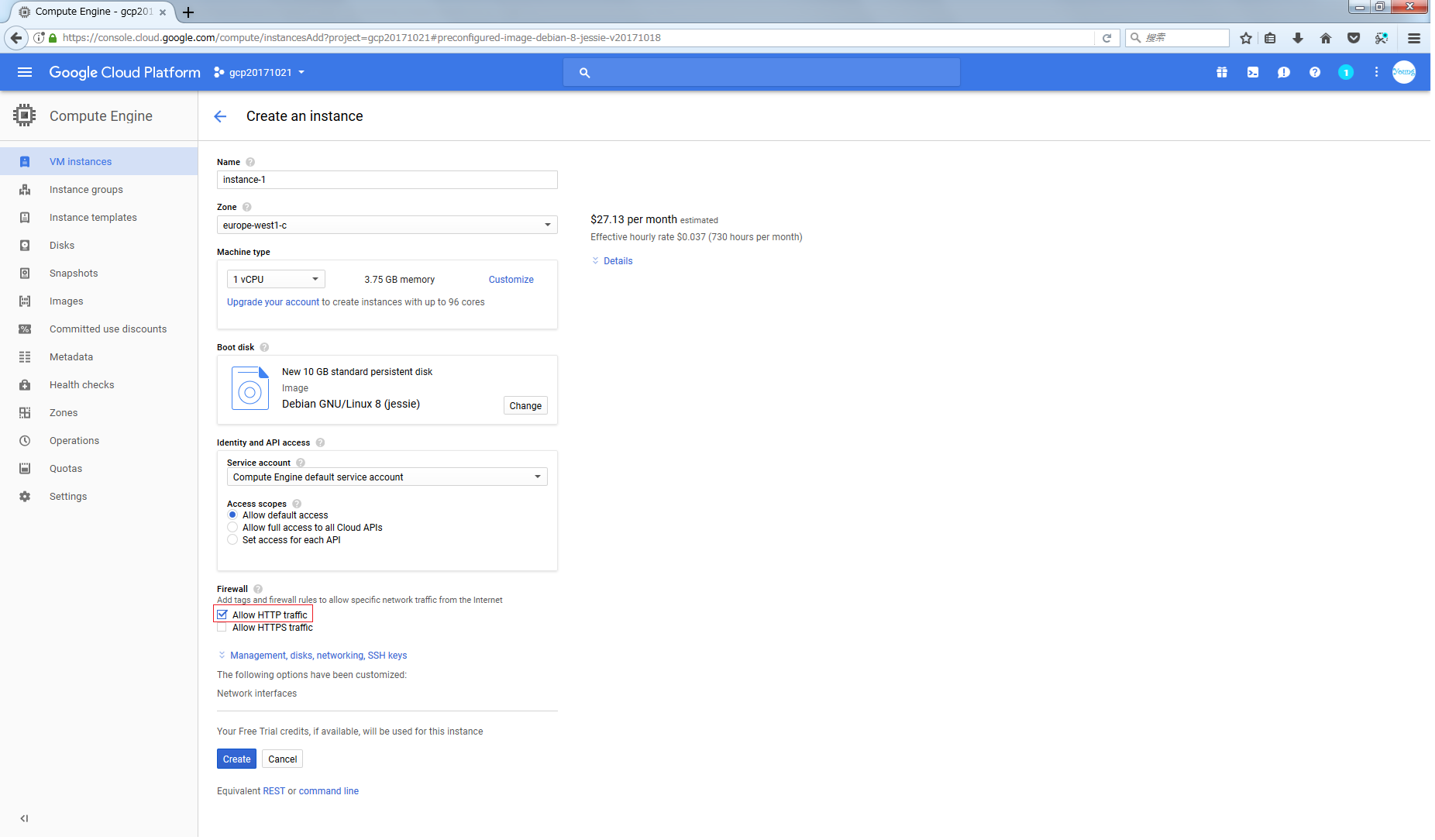This screenshot has width=1435, height=840.
Task: Open the Quotas page
Action: click(x=66, y=469)
